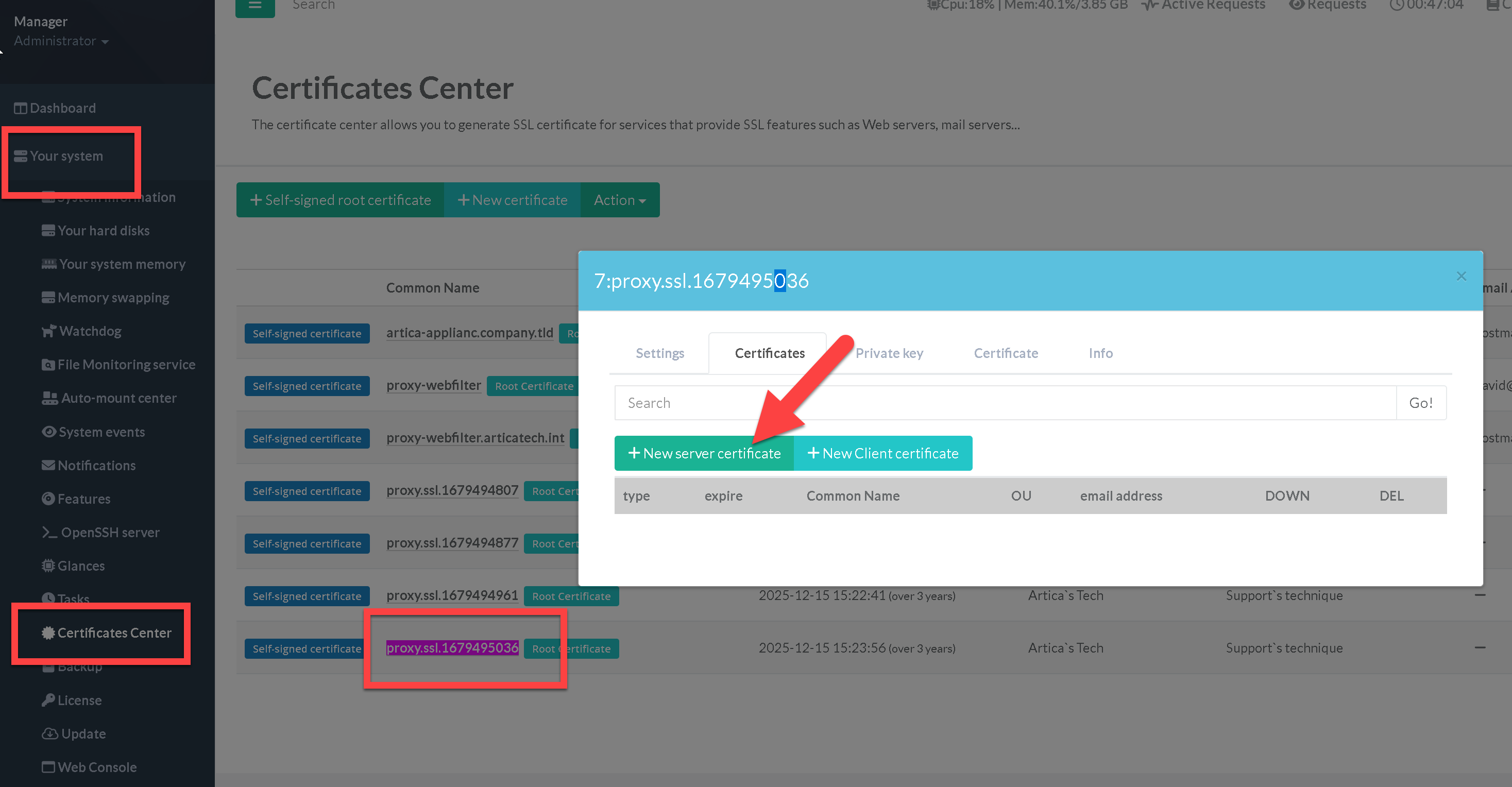1512x787 pixels.
Task: Switch to the Private key tab
Action: tap(889, 353)
